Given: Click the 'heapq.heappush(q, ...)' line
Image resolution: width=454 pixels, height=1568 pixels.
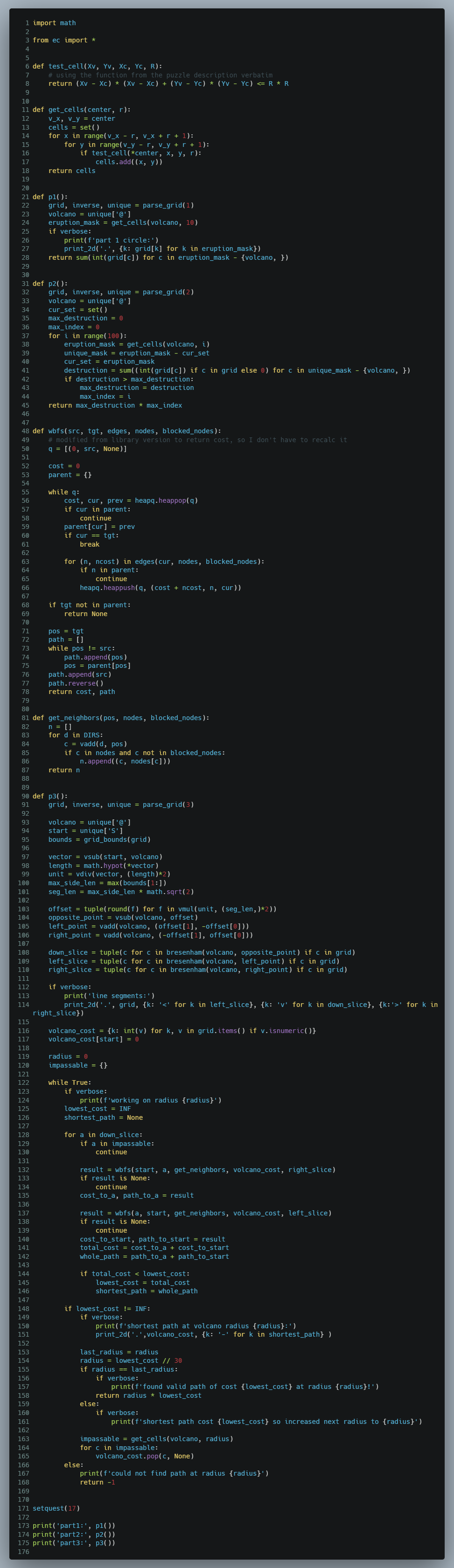Looking at the screenshot, I should (x=161, y=587).
